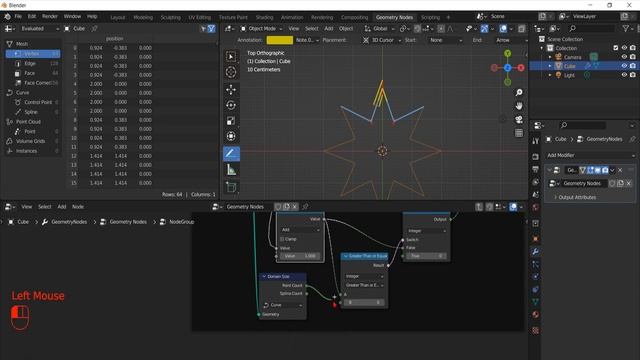Click the green Y axis on navigation gizmo
This screenshot has width=640, height=360.
coord(507,53)
